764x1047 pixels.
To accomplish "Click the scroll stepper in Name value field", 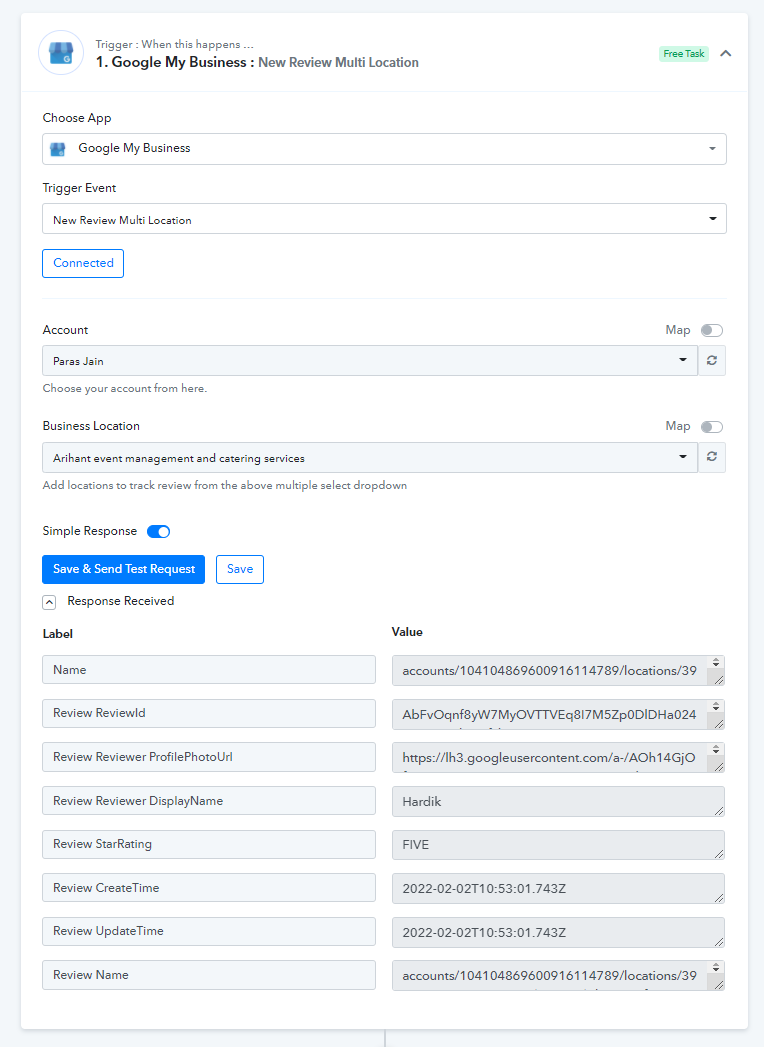I will (x=716, y=662).
